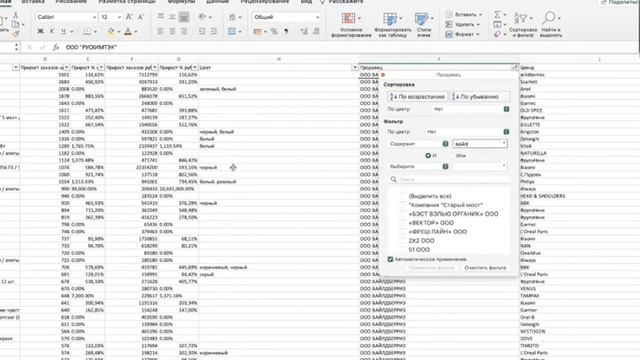Switch to the Разметка страницы ribbon tab
640x360 pixels.
point(127,2)
